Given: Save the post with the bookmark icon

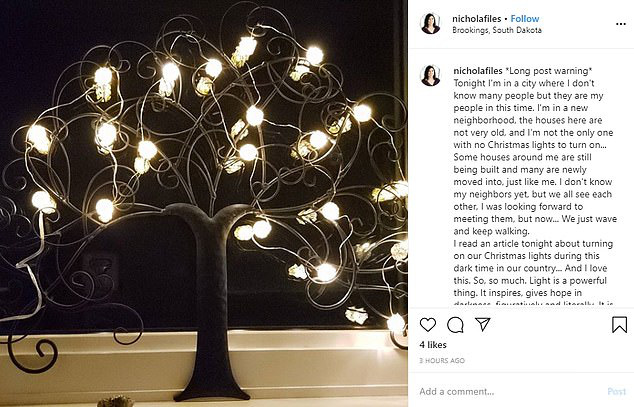Looking at the screenshot, I should point(619,325).
